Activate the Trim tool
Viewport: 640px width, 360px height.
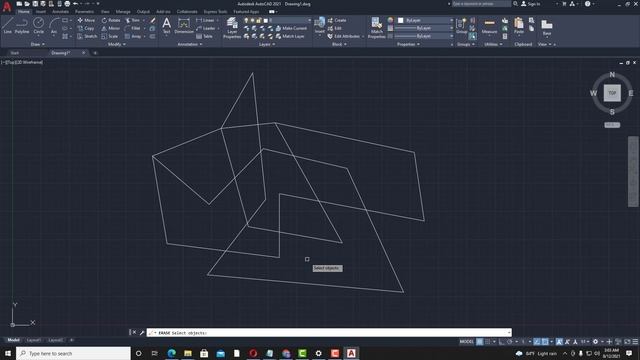(132, 20)
